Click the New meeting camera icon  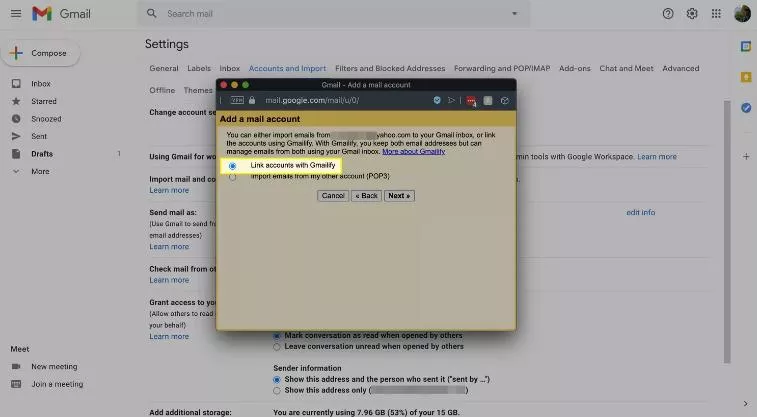[16, 366]
